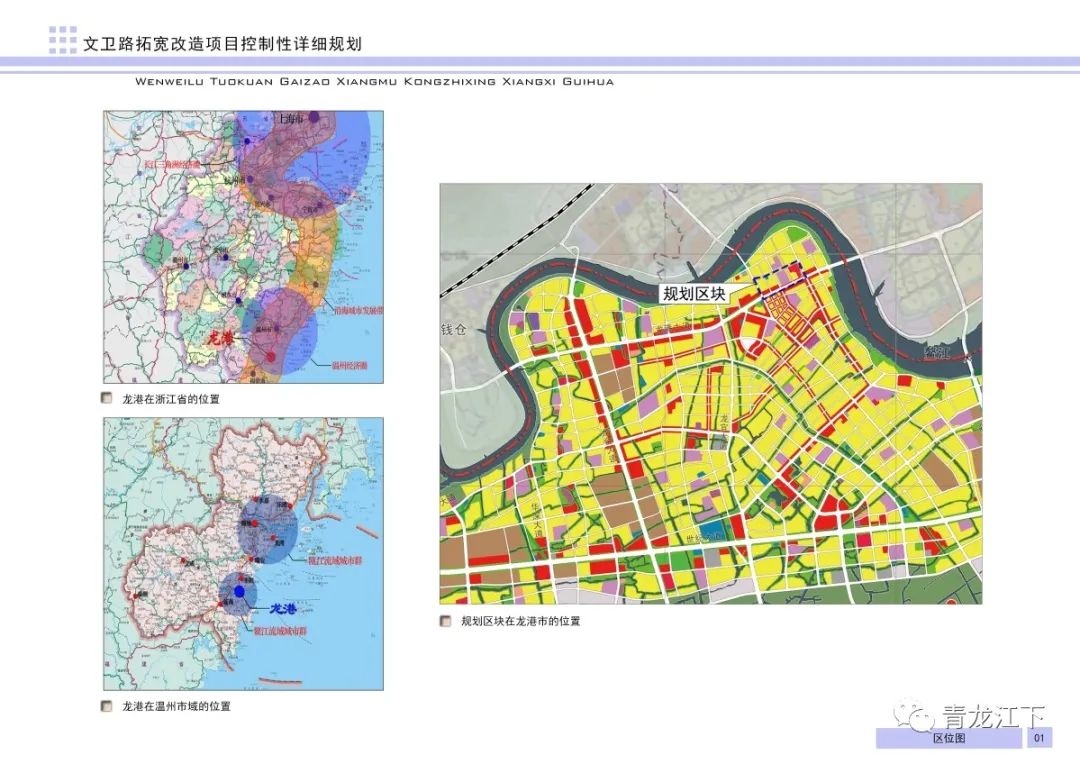Click the red 龙港 label on the Zhejiang map

[x=222, y=339]
